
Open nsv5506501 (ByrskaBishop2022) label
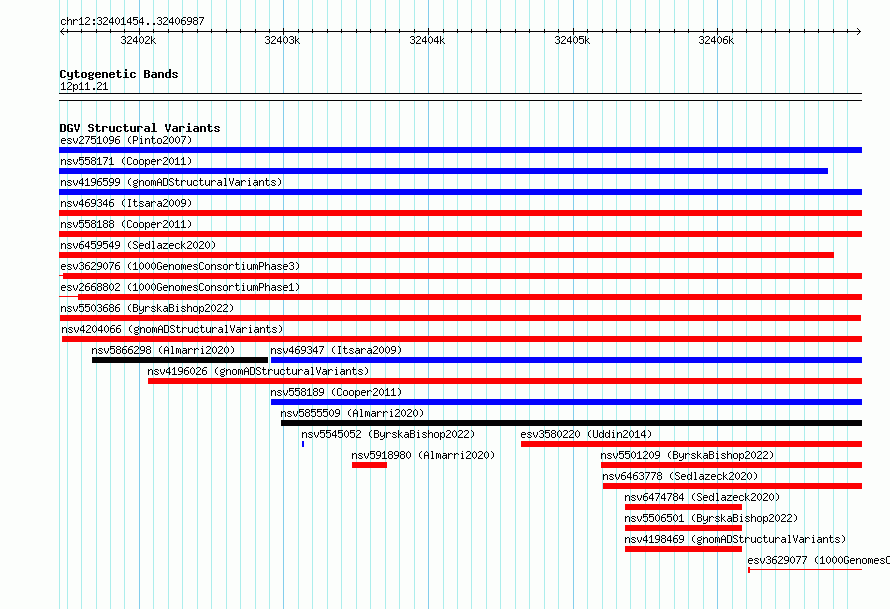click(711, 518)
